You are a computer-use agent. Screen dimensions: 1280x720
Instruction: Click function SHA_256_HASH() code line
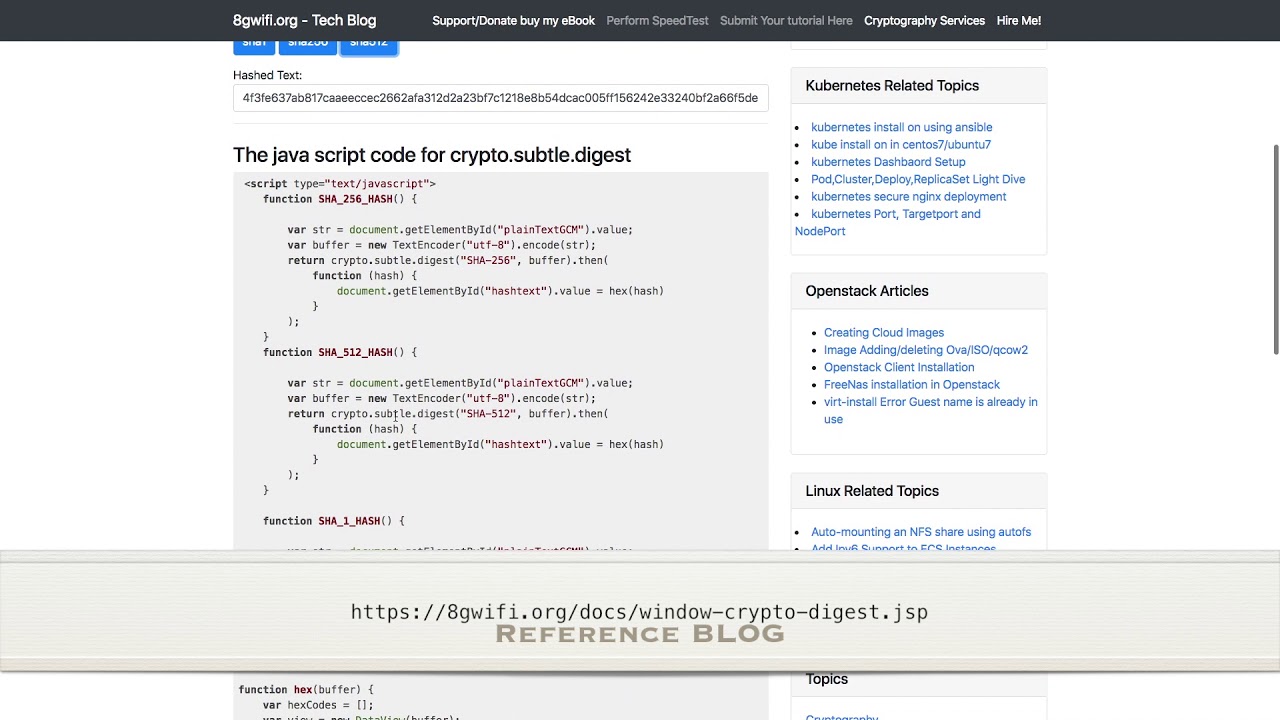click(340, 199)
